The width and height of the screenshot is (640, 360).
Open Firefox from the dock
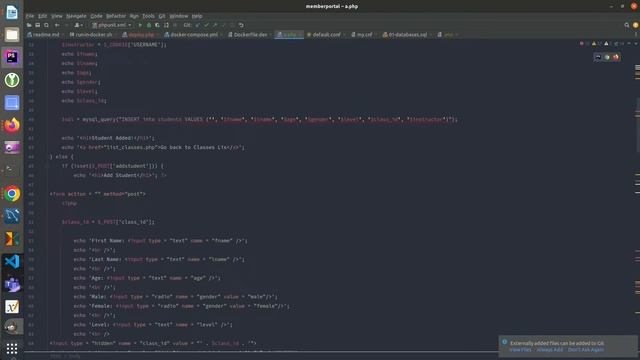point(12,125)
